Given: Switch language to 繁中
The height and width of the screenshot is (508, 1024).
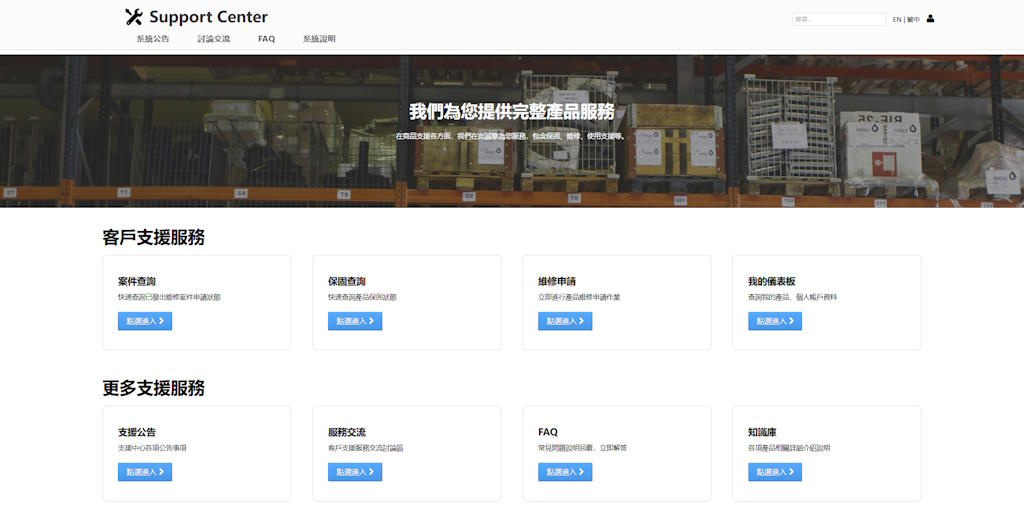Looking at the screenshot, I should [x=913, y=20].
